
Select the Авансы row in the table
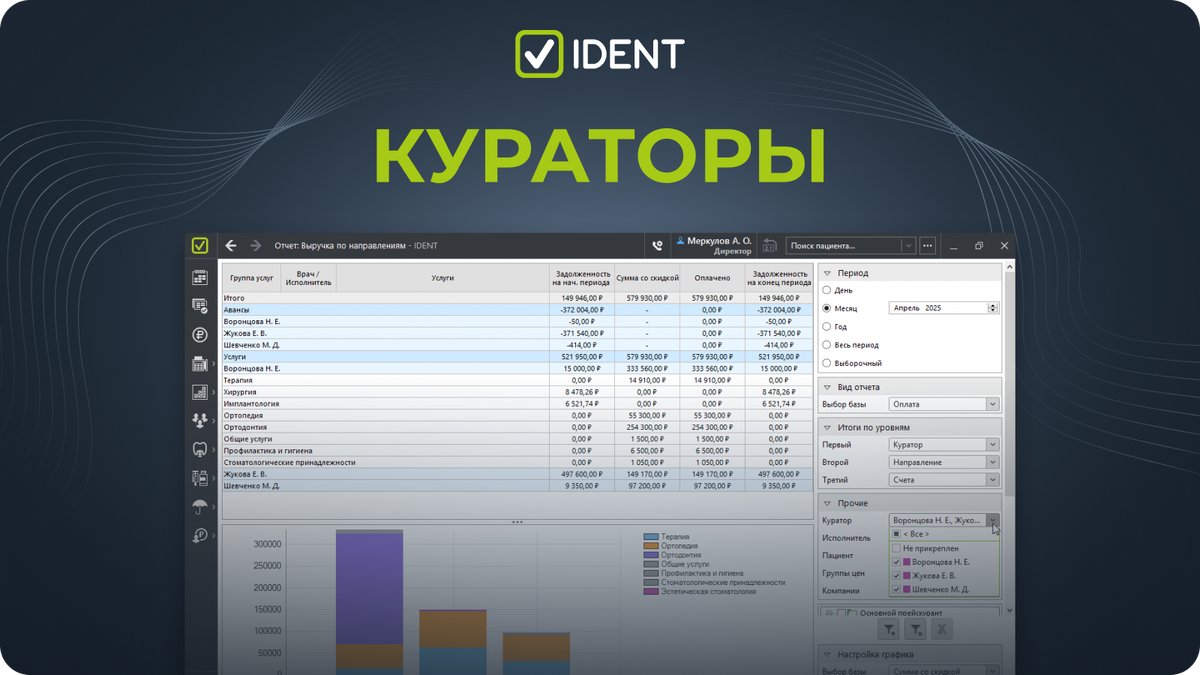pos(517,310)
